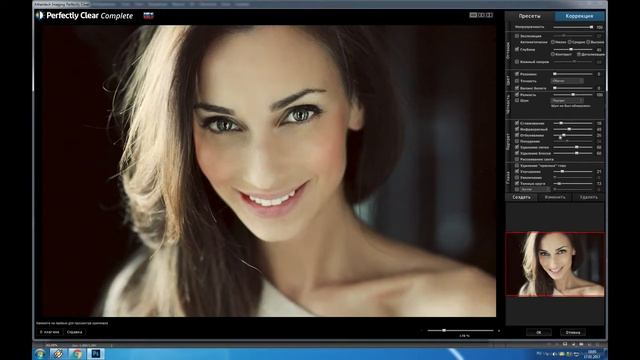The image size is (640, 360).
Task: Toggle the Баланс белого checkbox
Action: 517,88
